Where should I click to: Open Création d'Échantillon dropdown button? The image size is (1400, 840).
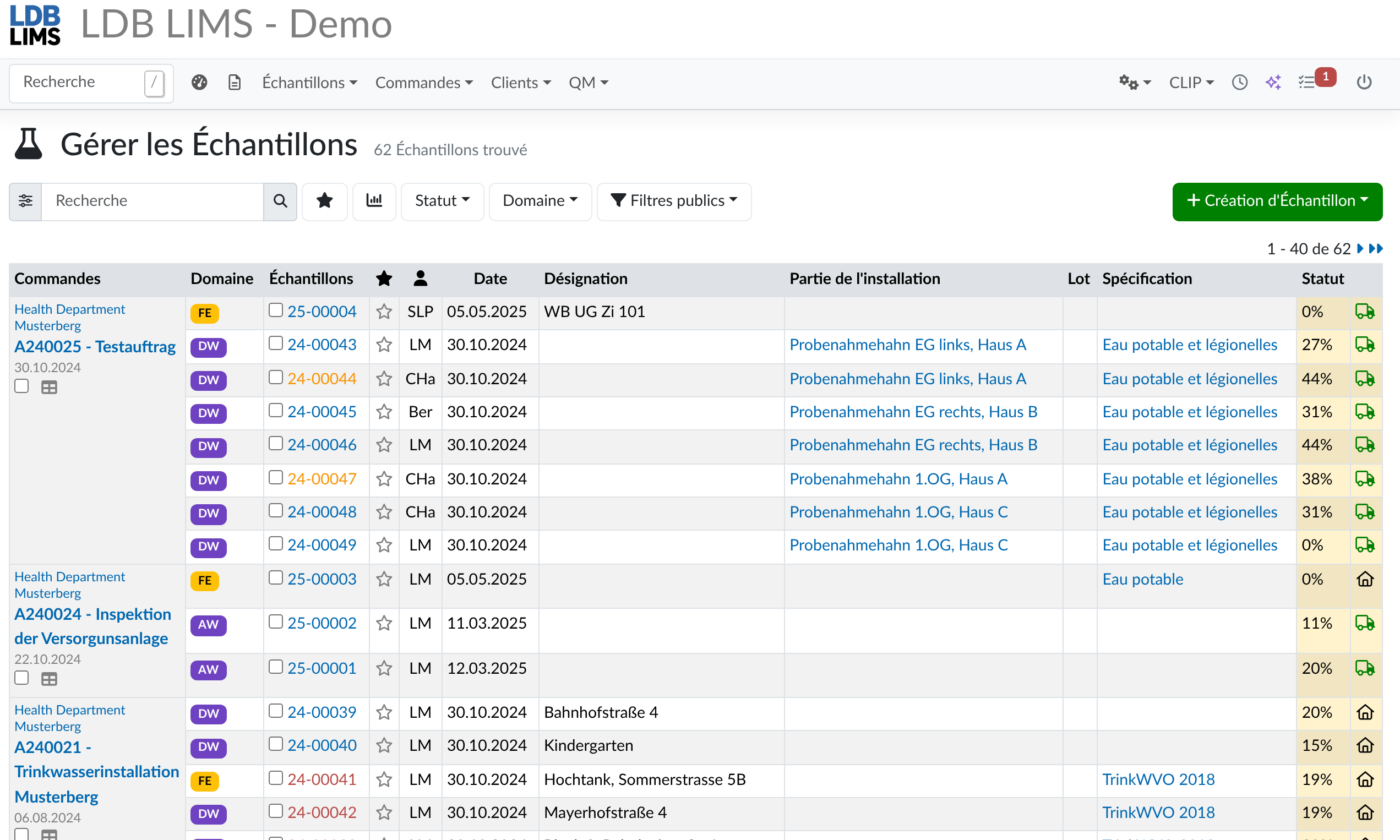pos(1277,201)
